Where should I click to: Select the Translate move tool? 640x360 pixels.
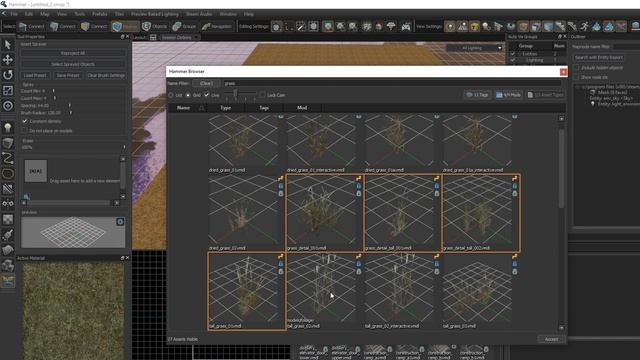8,60
